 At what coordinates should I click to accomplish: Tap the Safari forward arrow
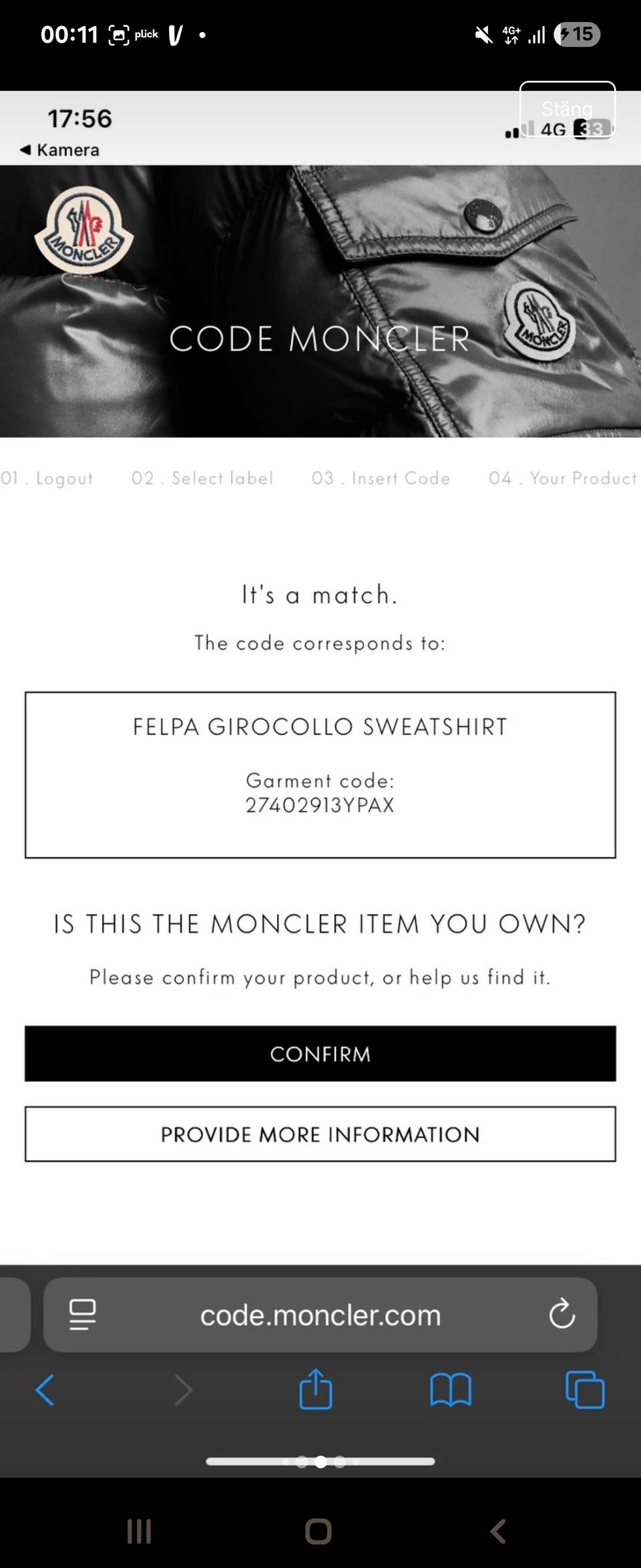click(x=183, y=1390)
